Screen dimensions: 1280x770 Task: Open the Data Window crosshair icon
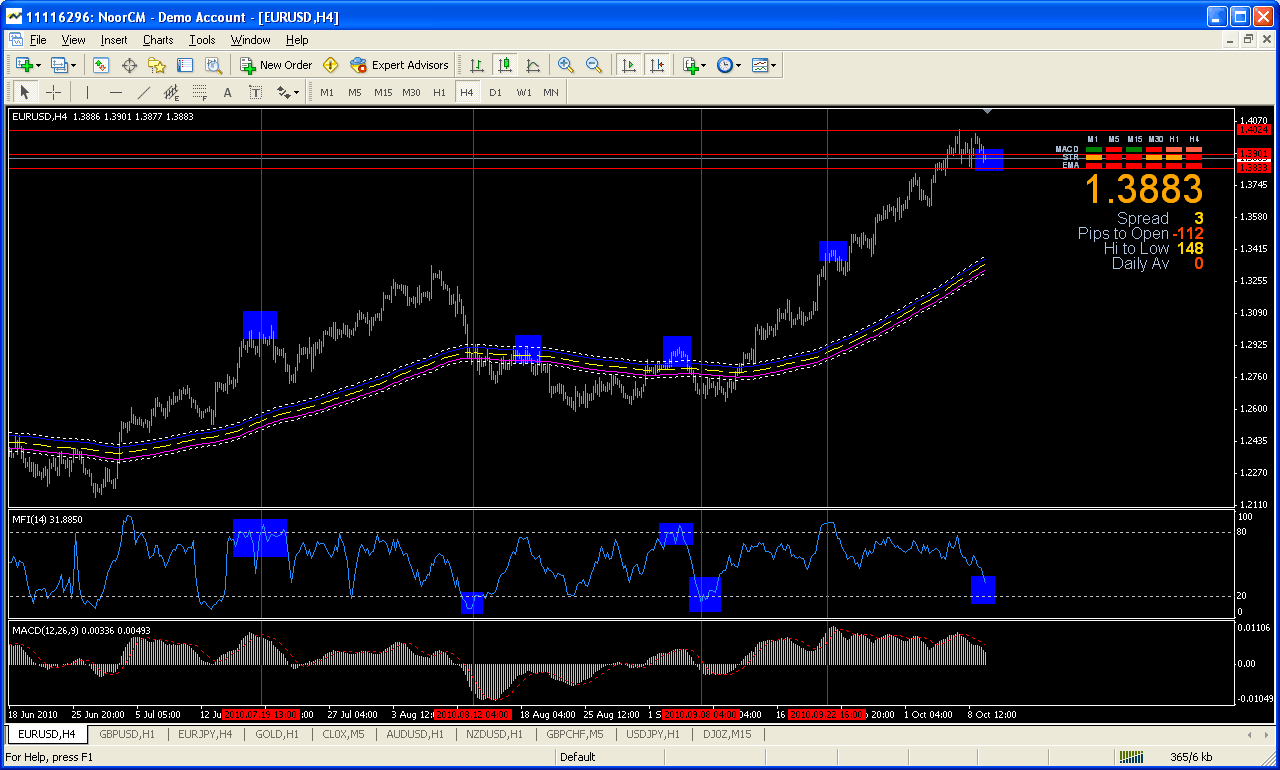(x=129, y=65)
